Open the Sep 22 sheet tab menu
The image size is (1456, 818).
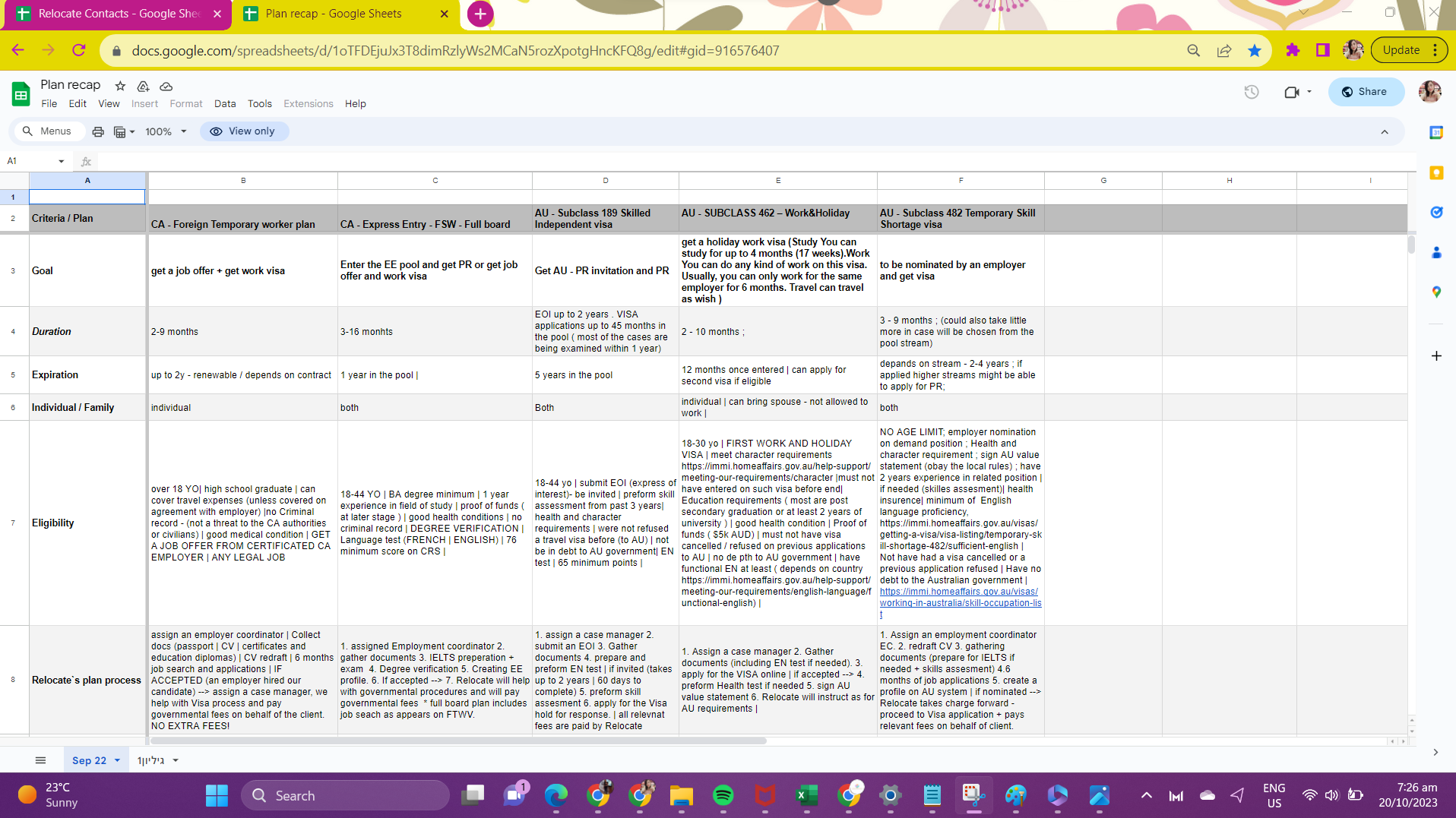(117, 760)
